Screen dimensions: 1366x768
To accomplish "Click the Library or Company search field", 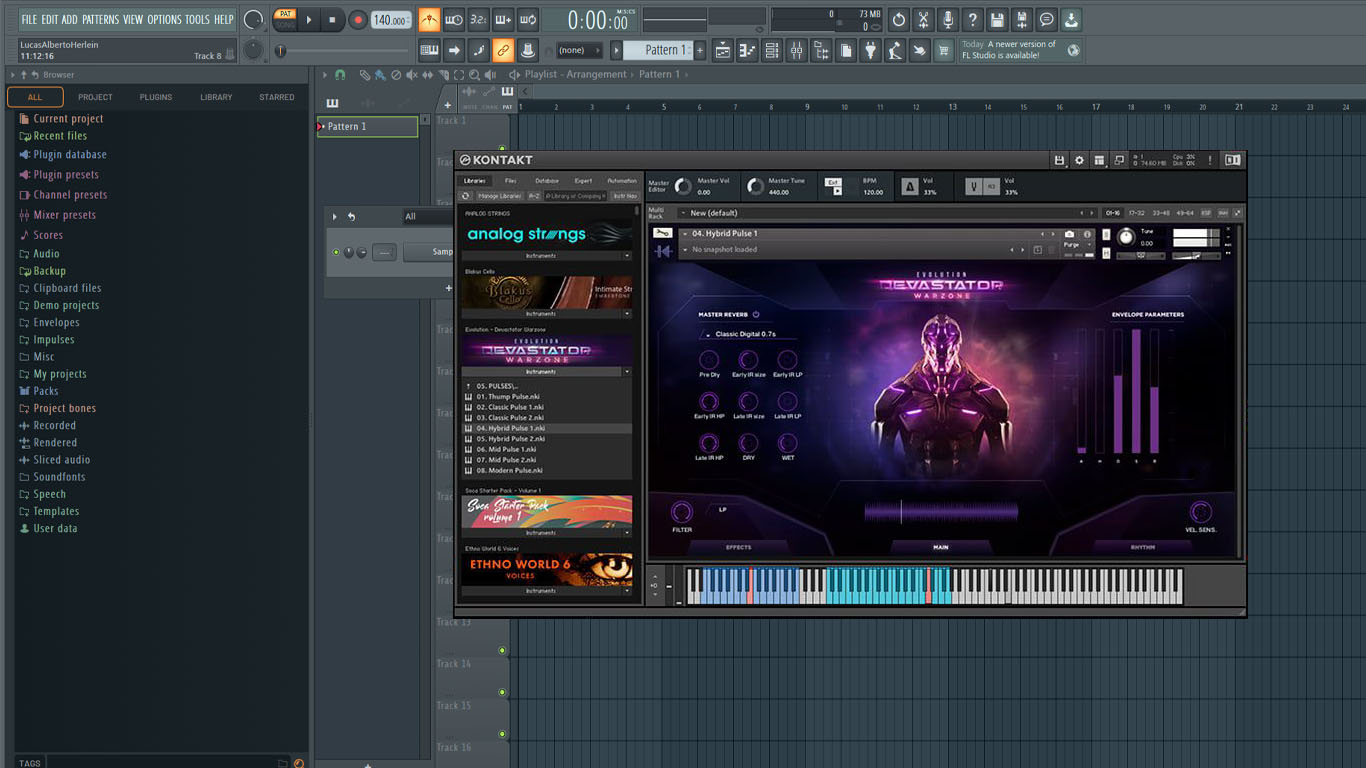I will pos(576,196).
